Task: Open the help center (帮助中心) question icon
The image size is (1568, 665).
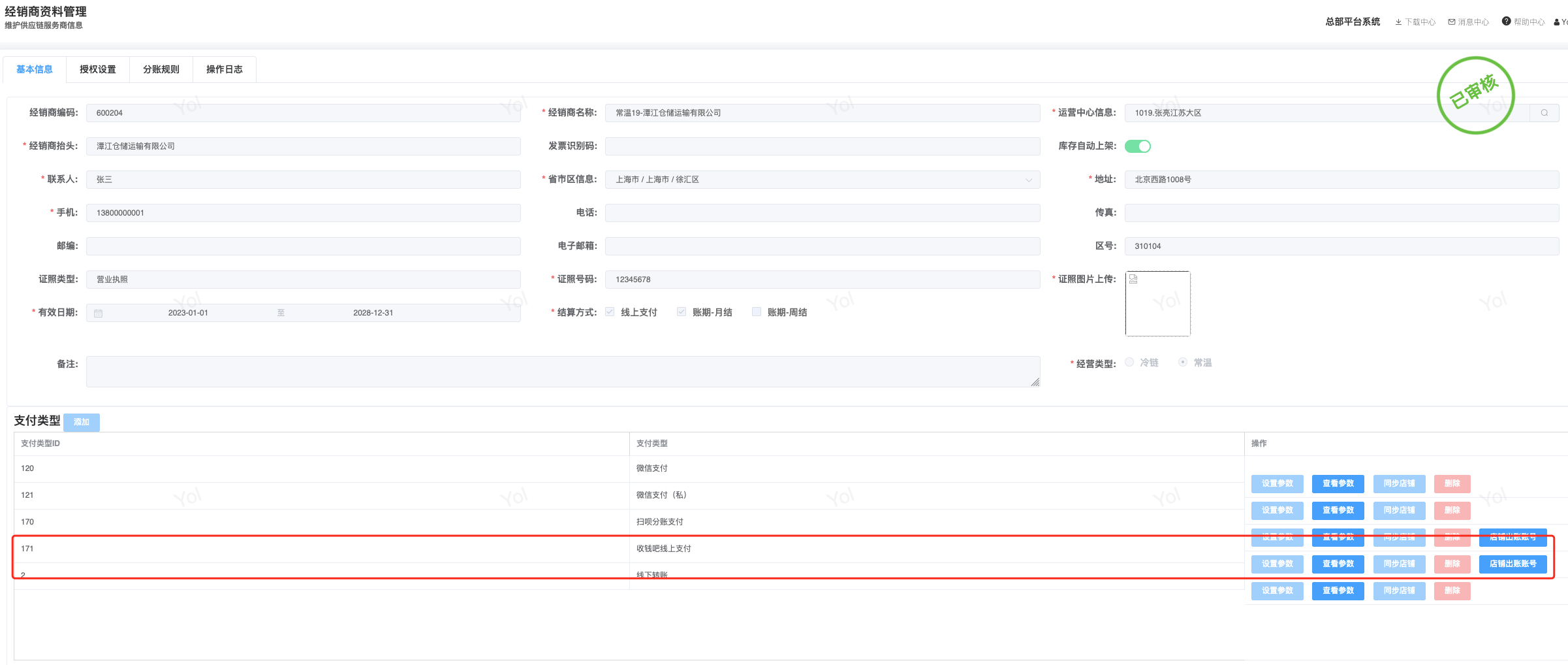Action: (1507, 22)
